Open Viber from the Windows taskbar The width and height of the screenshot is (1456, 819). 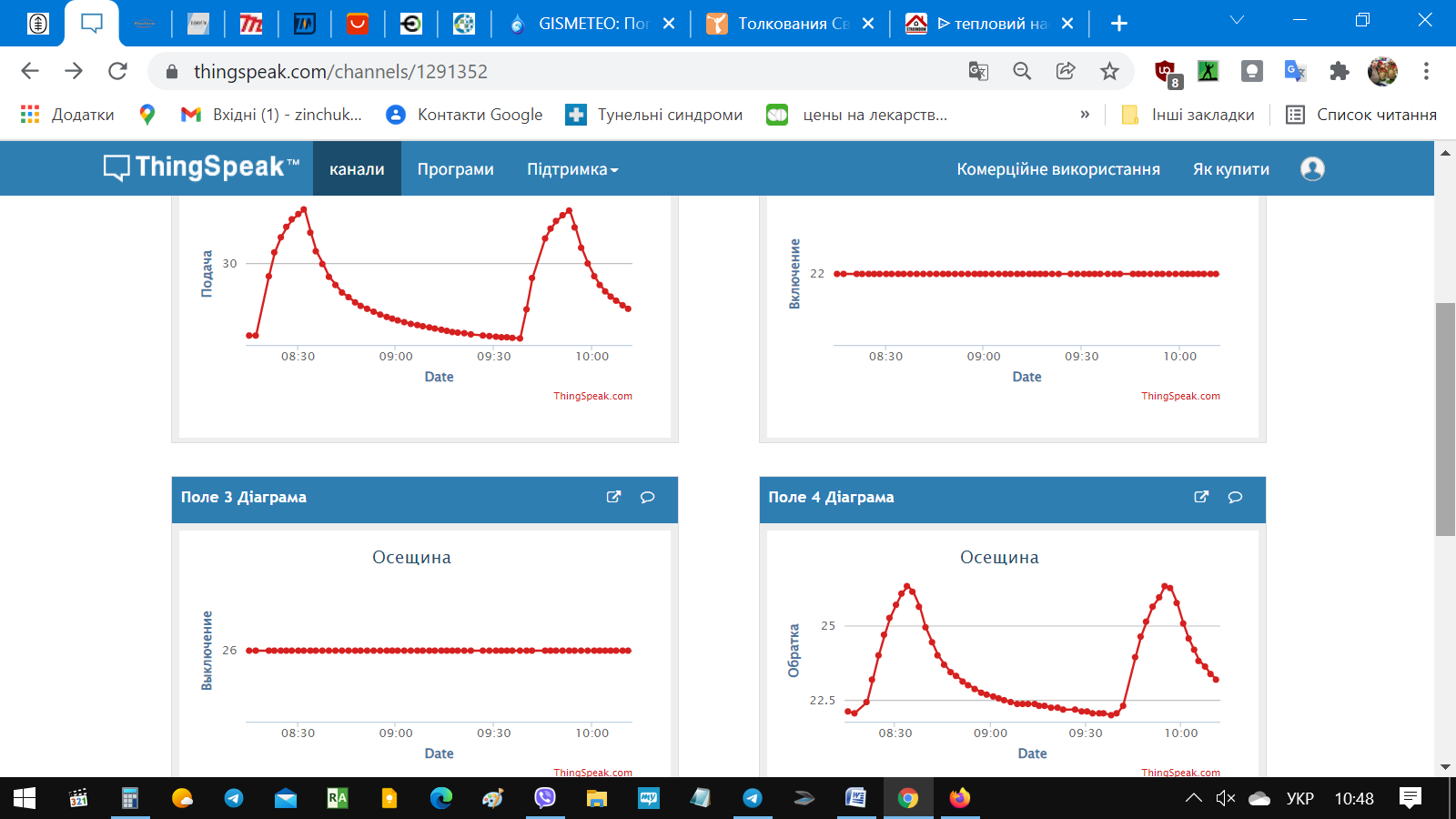[545, 798]
